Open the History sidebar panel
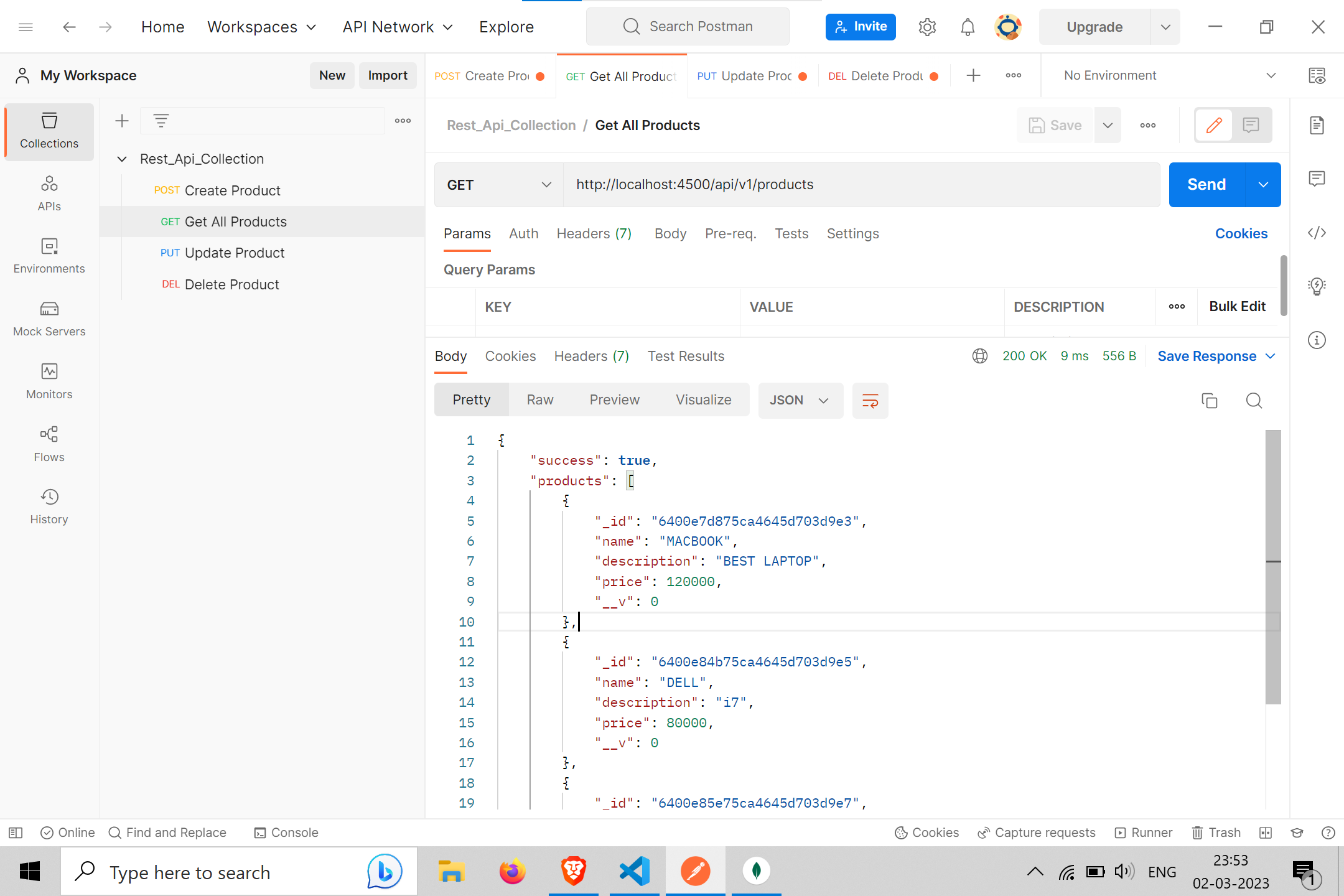The width and height of the screenshot is (1344, 896). [x=49, y=505]
